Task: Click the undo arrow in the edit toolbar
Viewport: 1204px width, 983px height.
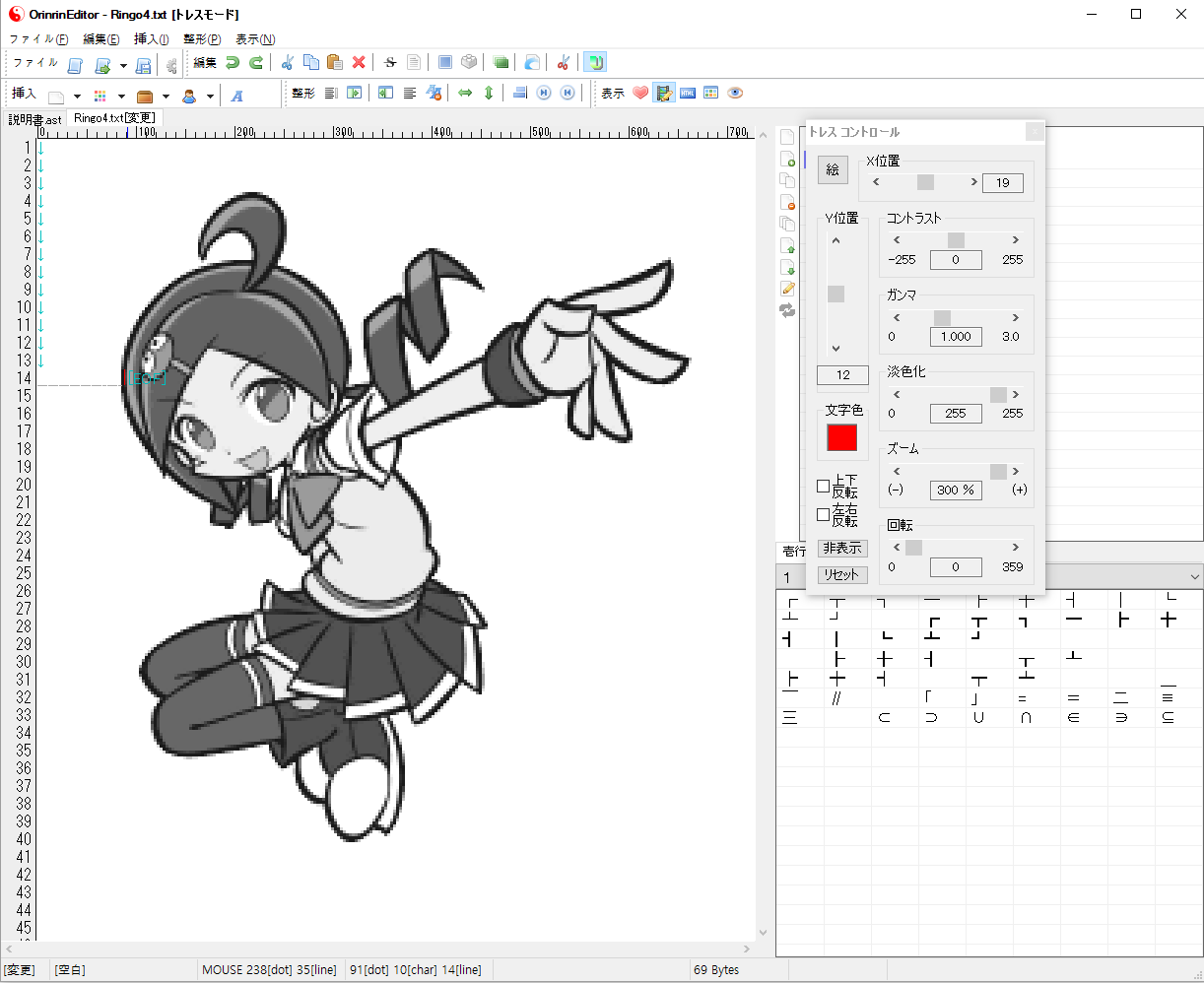Action: [233, 63]
